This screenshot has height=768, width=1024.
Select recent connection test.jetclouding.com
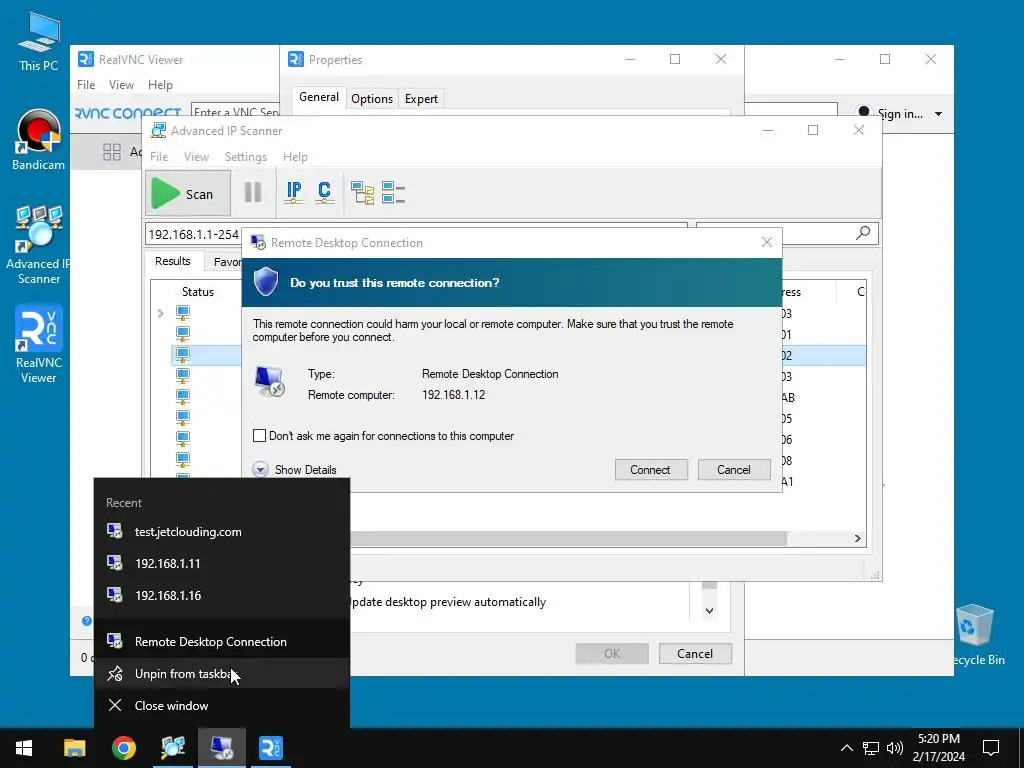click(222, 532)
